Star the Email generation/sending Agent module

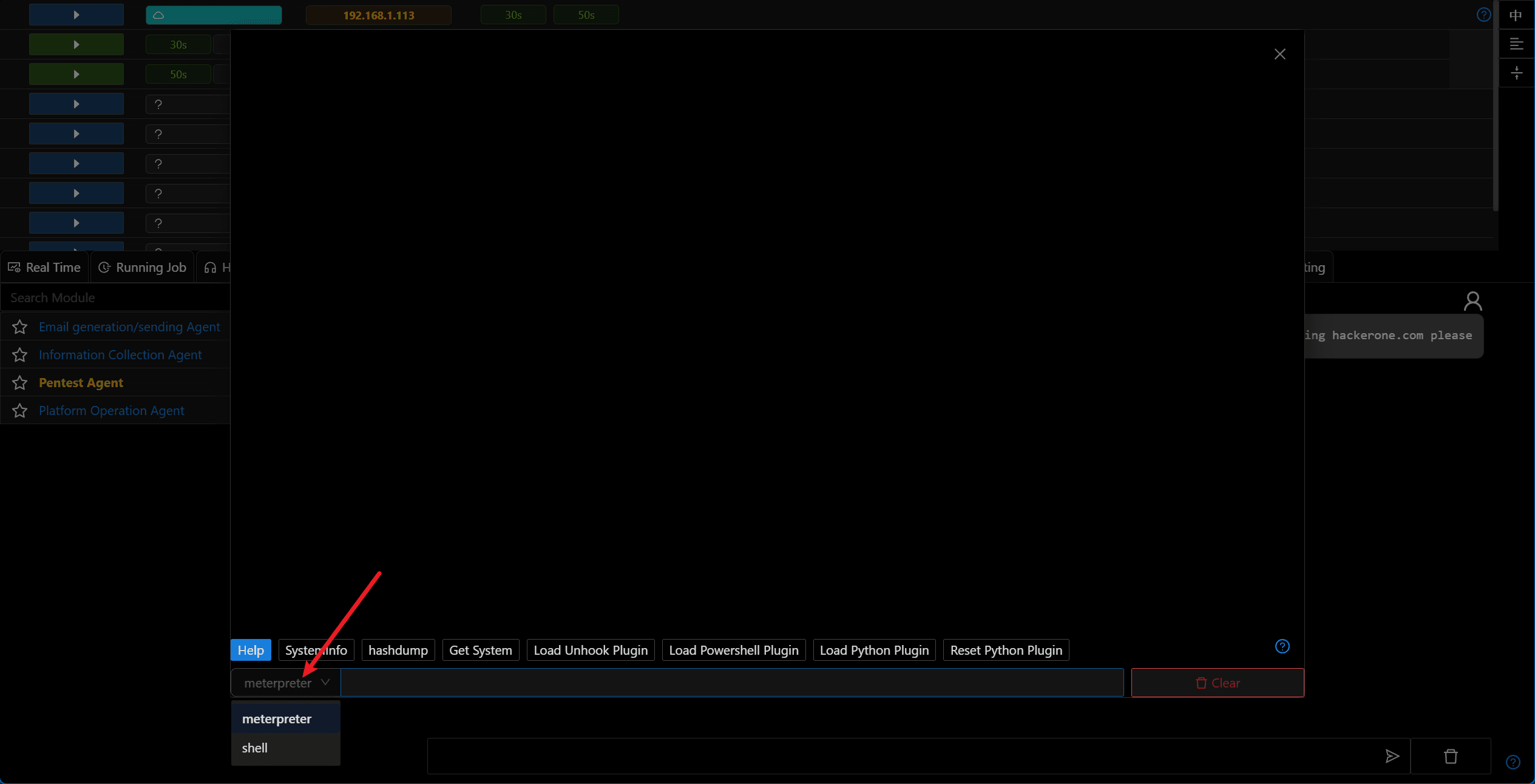pyautogui.click(x=20, y=327)
